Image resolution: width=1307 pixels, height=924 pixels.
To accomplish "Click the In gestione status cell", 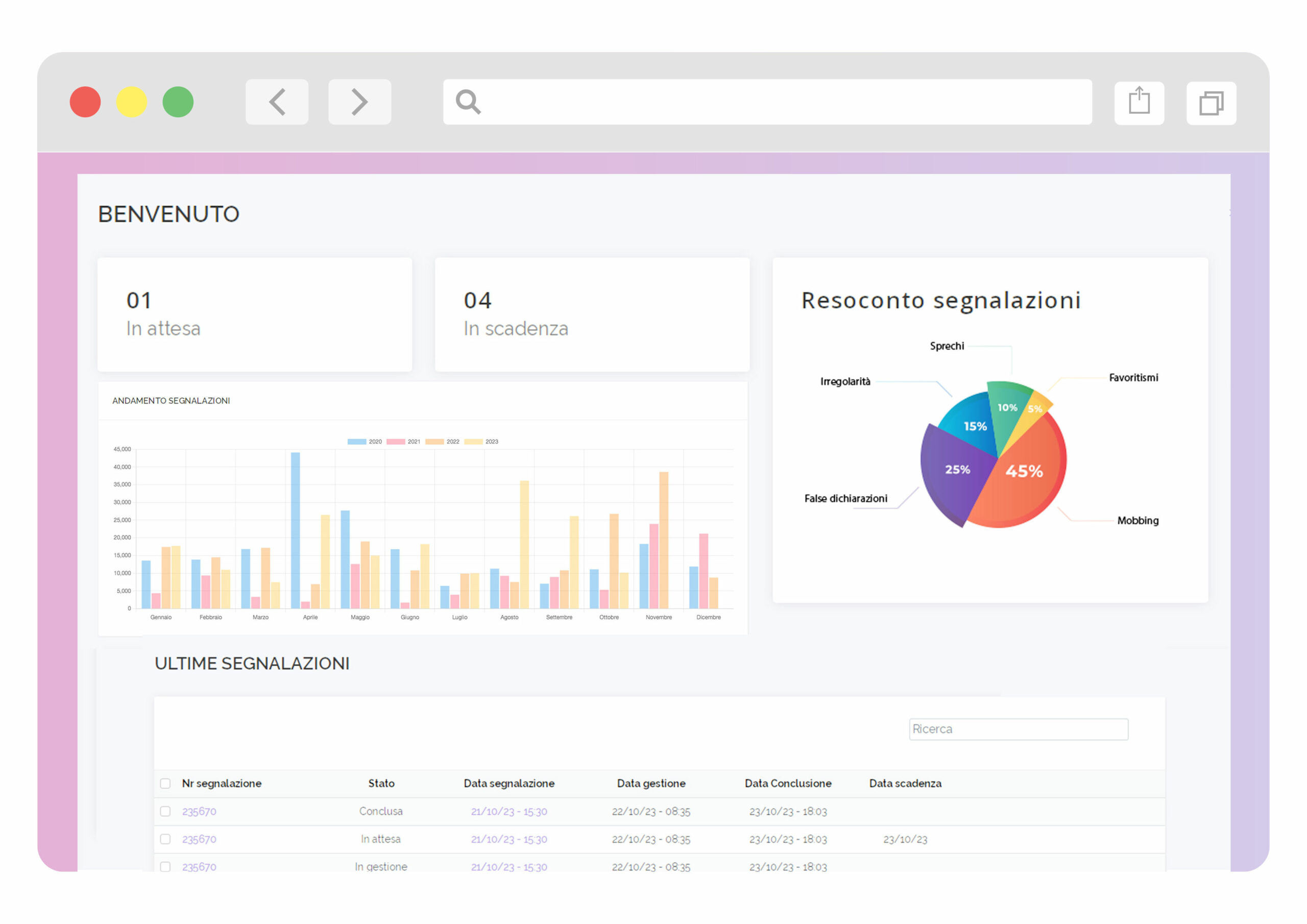I will [381, 866].
